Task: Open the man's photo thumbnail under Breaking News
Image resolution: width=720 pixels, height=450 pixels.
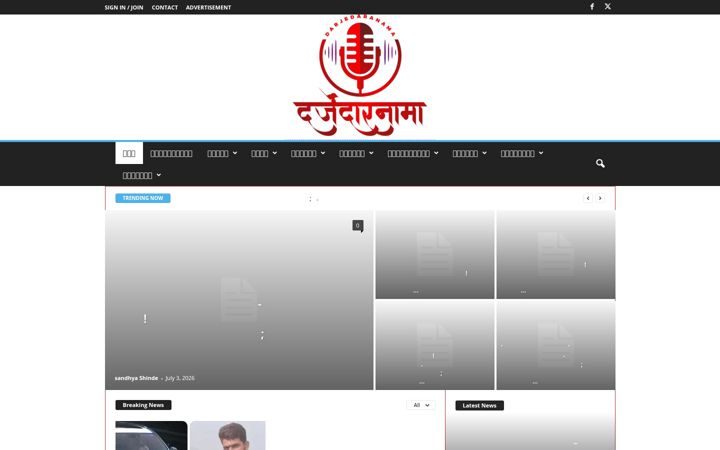Action: point(228,435)
